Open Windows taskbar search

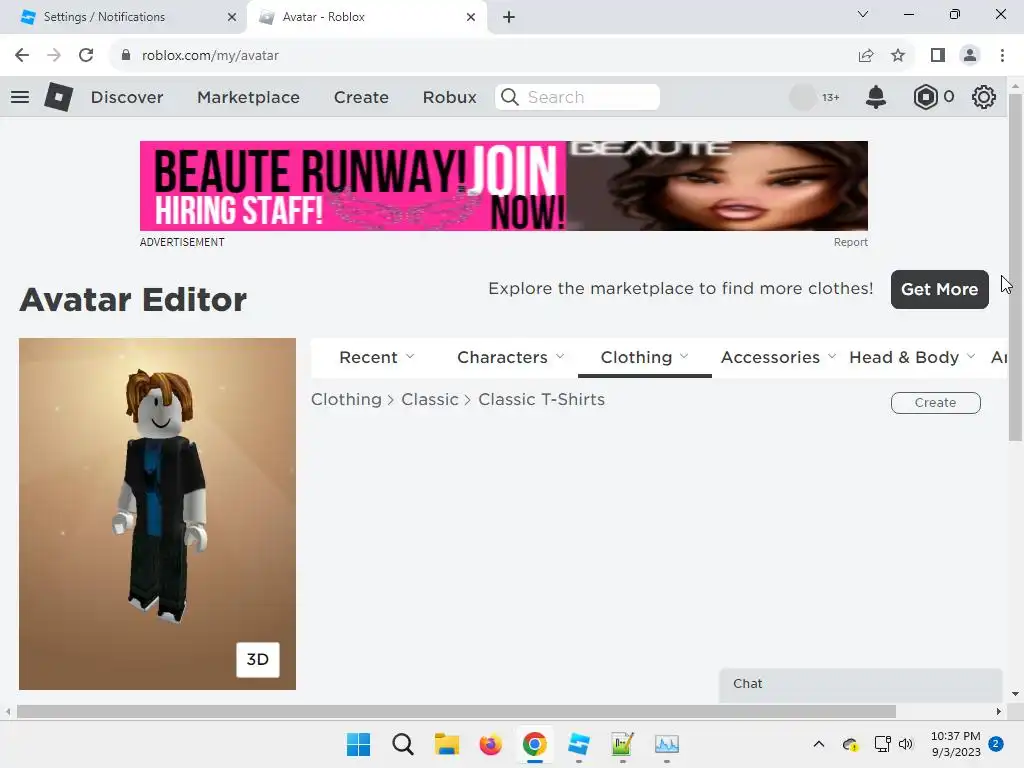point(403,744)
